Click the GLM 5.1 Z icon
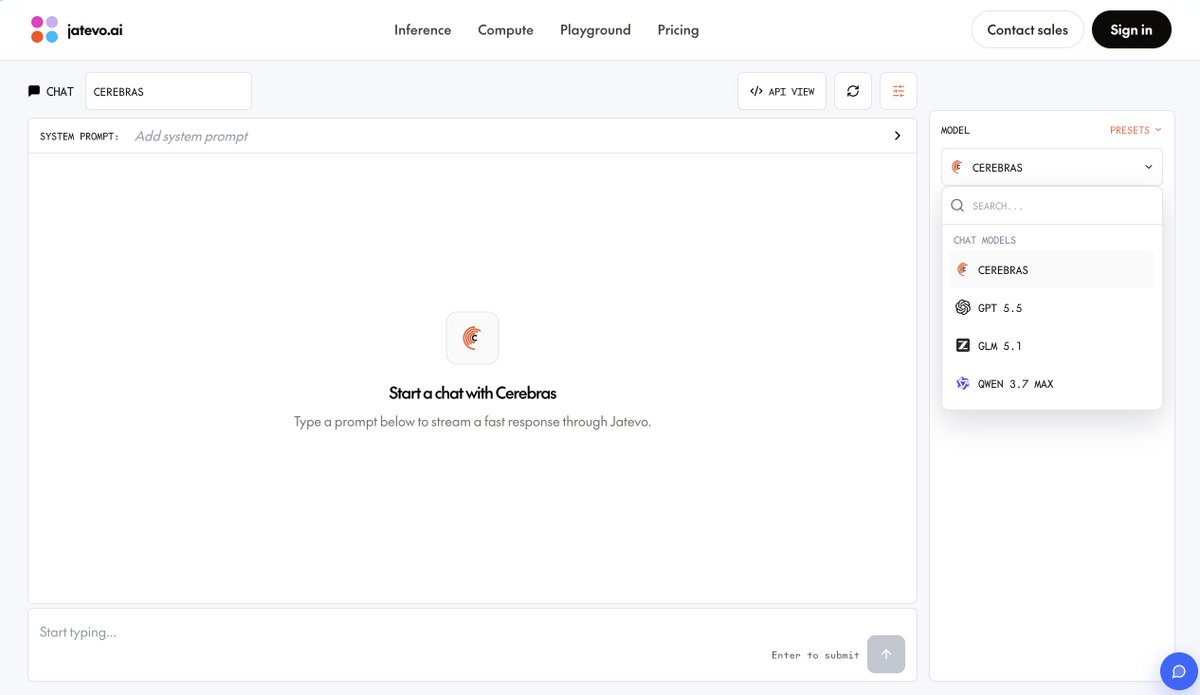The height and width of the screenshot is (695, 1200). coord(963,346)
